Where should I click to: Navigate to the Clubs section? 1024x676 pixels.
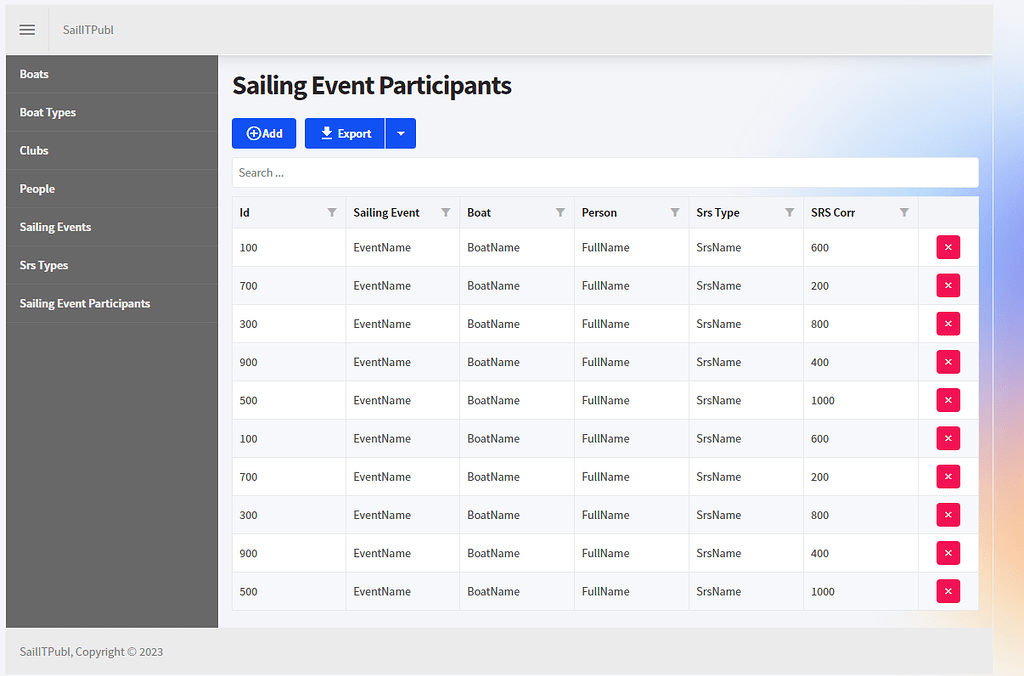[33, 150]
